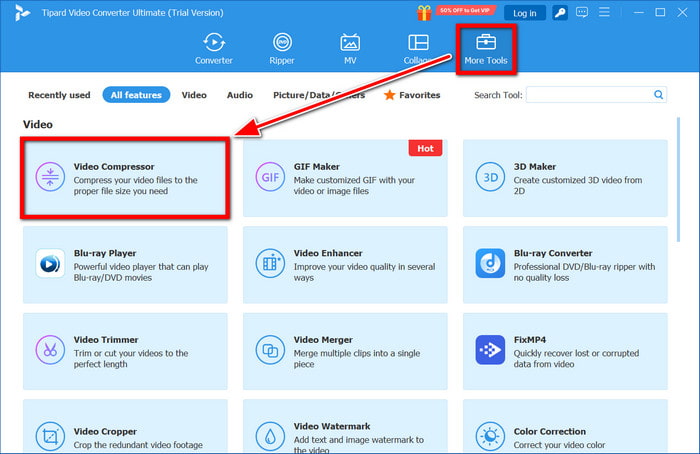The image size is (700, 454).
Task: Click the Log in button
Action: pyautogui.click(x=525, y=13)
